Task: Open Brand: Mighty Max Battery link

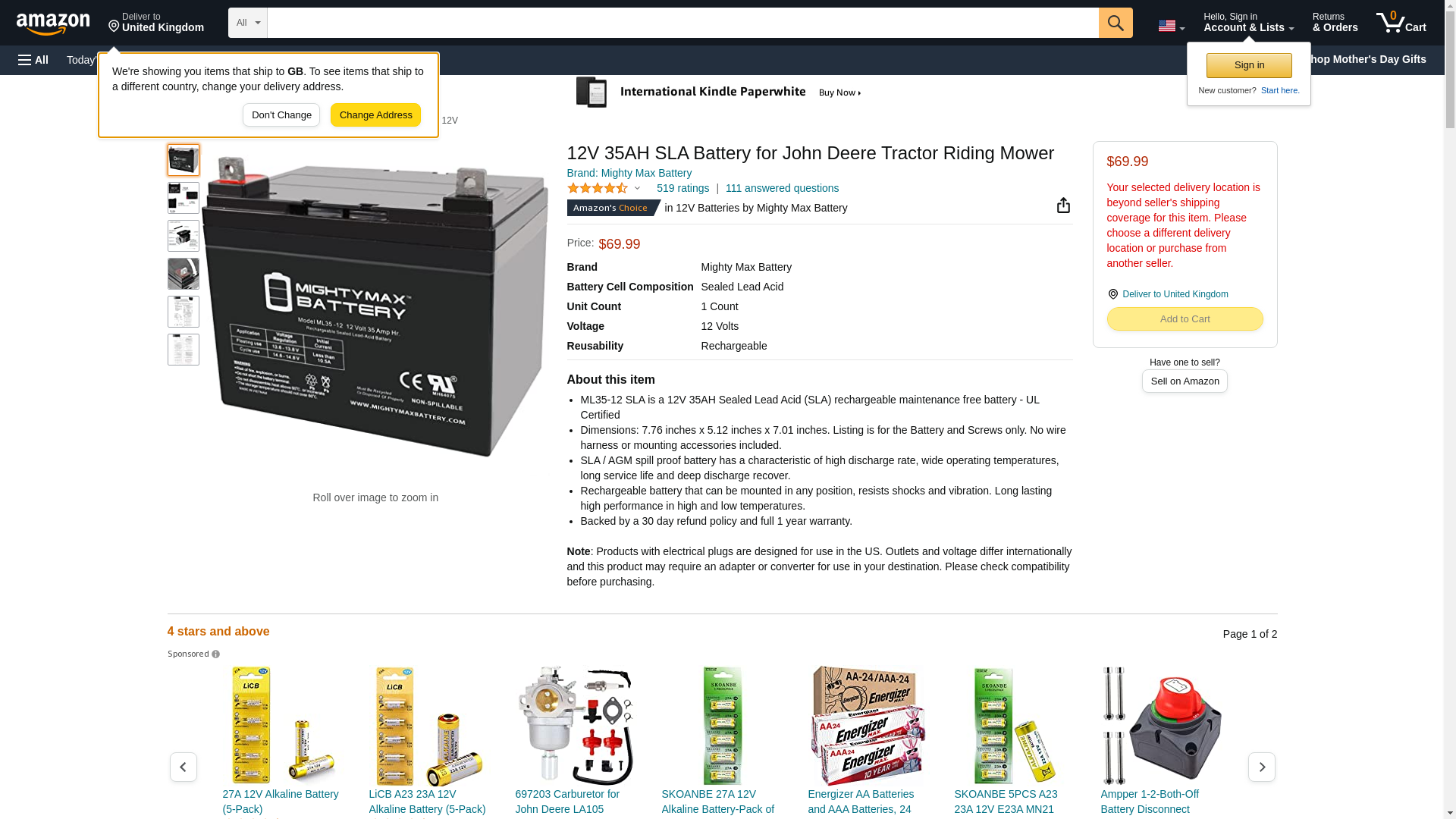Action: pos(629,173)
